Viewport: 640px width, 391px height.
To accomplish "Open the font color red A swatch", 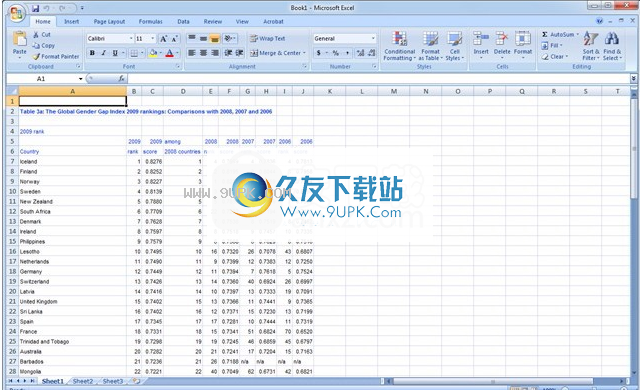I will click(x=169, y=53).
